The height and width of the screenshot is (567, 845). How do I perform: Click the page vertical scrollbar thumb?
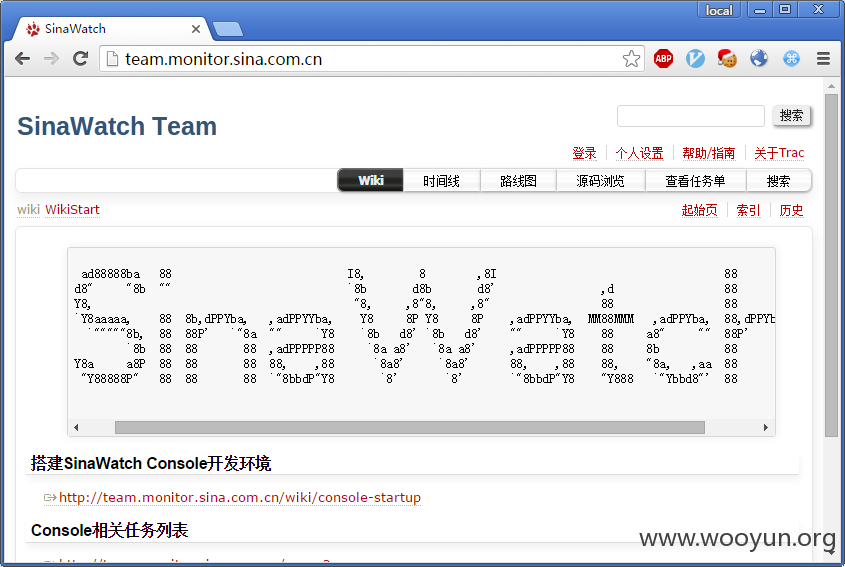click(831, 265)
